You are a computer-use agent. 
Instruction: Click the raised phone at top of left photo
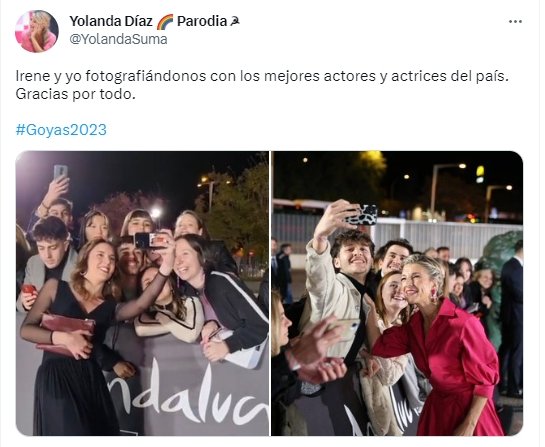click(x=60, y=172)
